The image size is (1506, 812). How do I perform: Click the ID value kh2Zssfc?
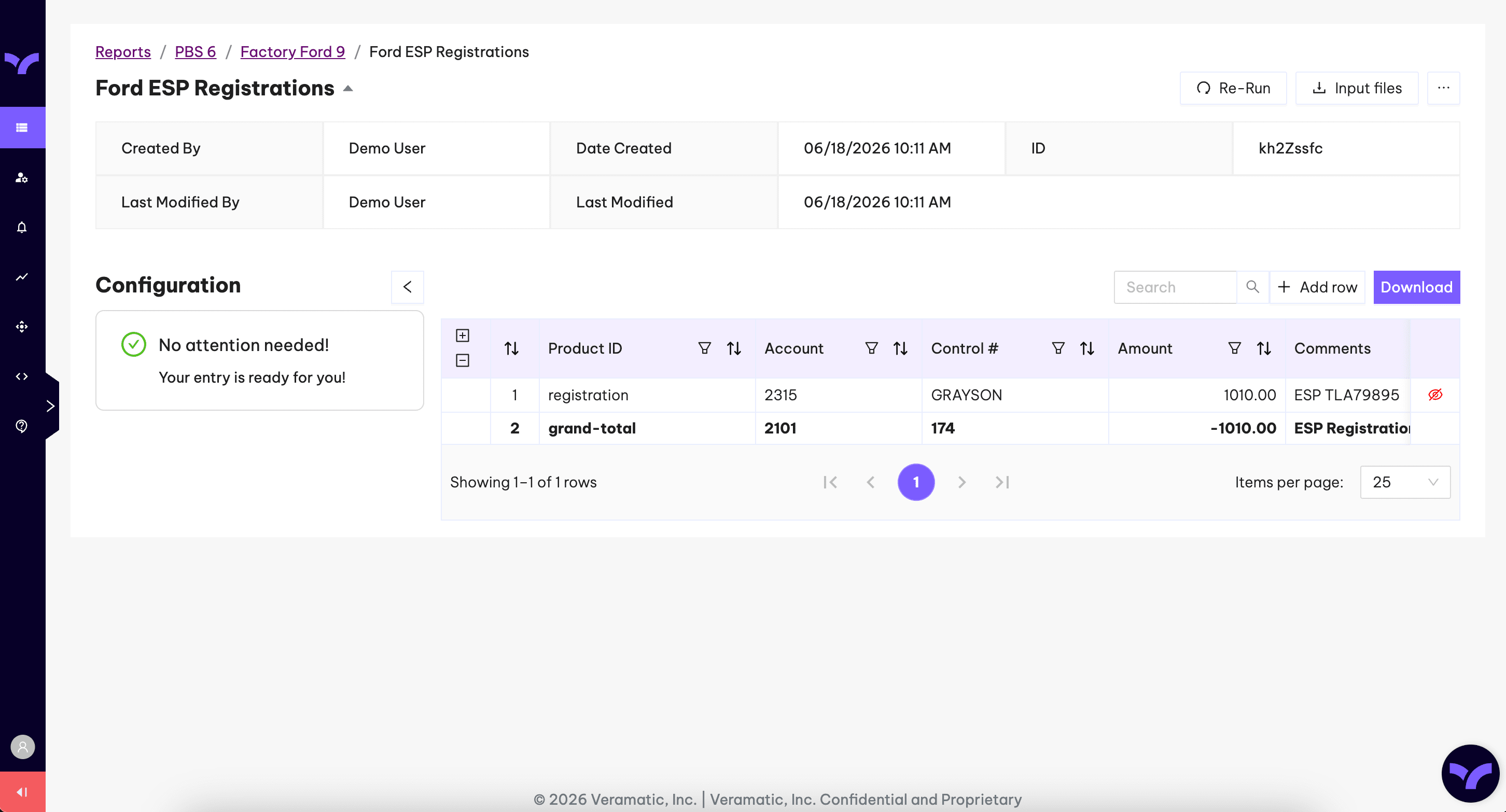(x=1290, y=148)
